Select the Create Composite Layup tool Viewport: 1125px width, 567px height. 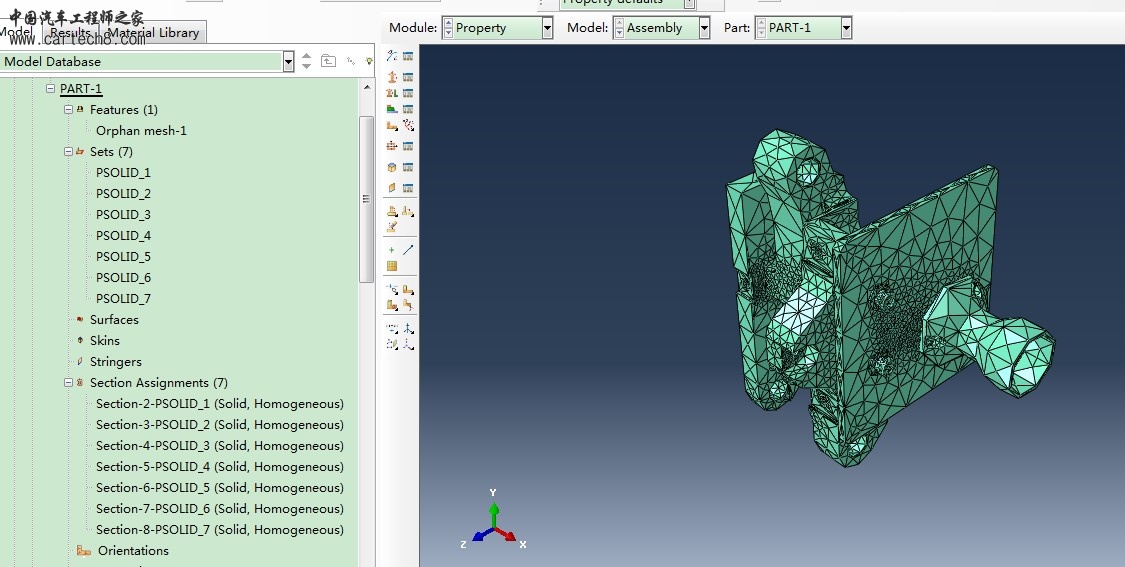point(392,109)
